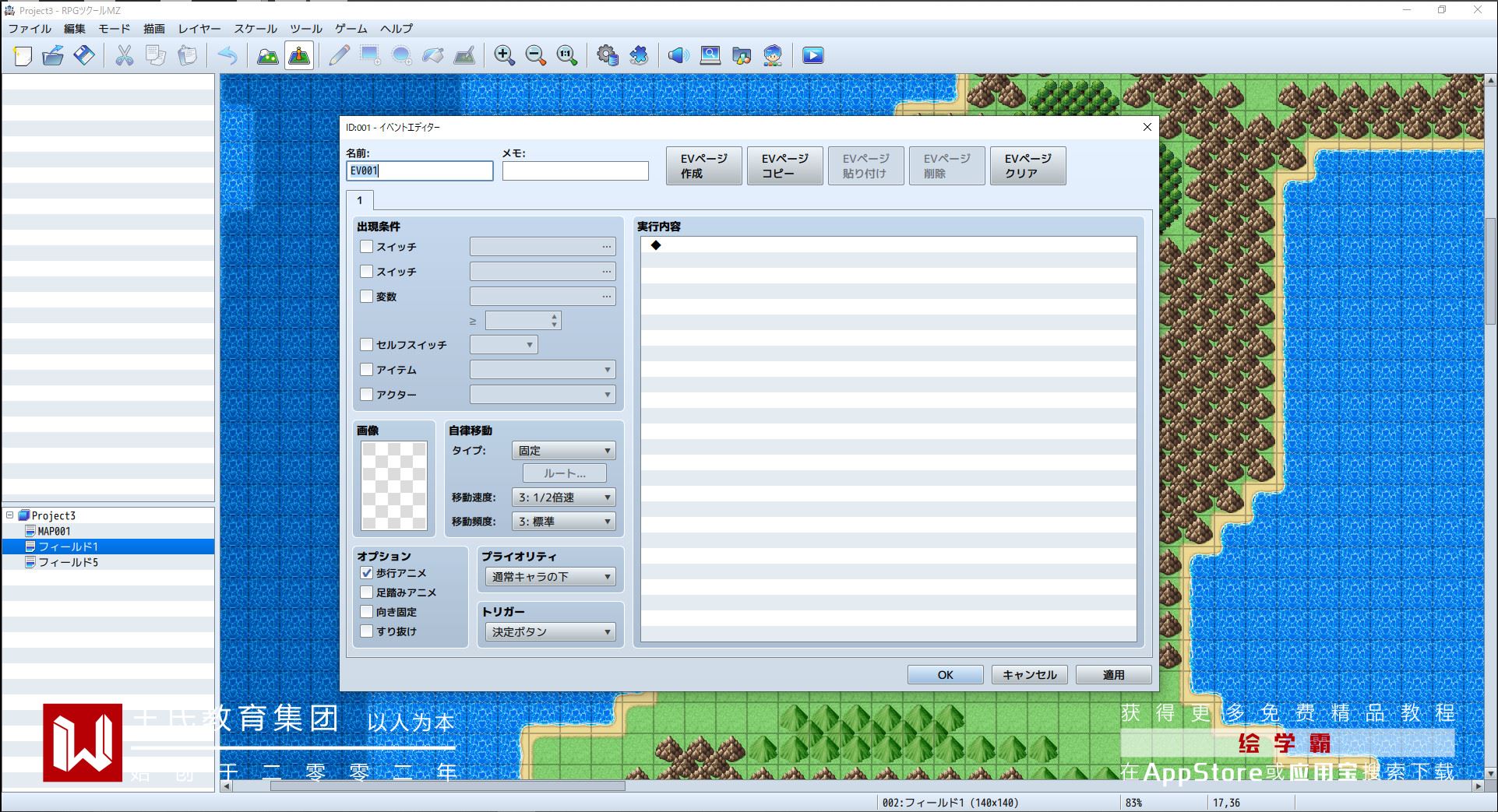The width and height of the screenshot is (1498, 812).
Task: Uncheck the 歩行アニメ option
Action: pos(367,573)
